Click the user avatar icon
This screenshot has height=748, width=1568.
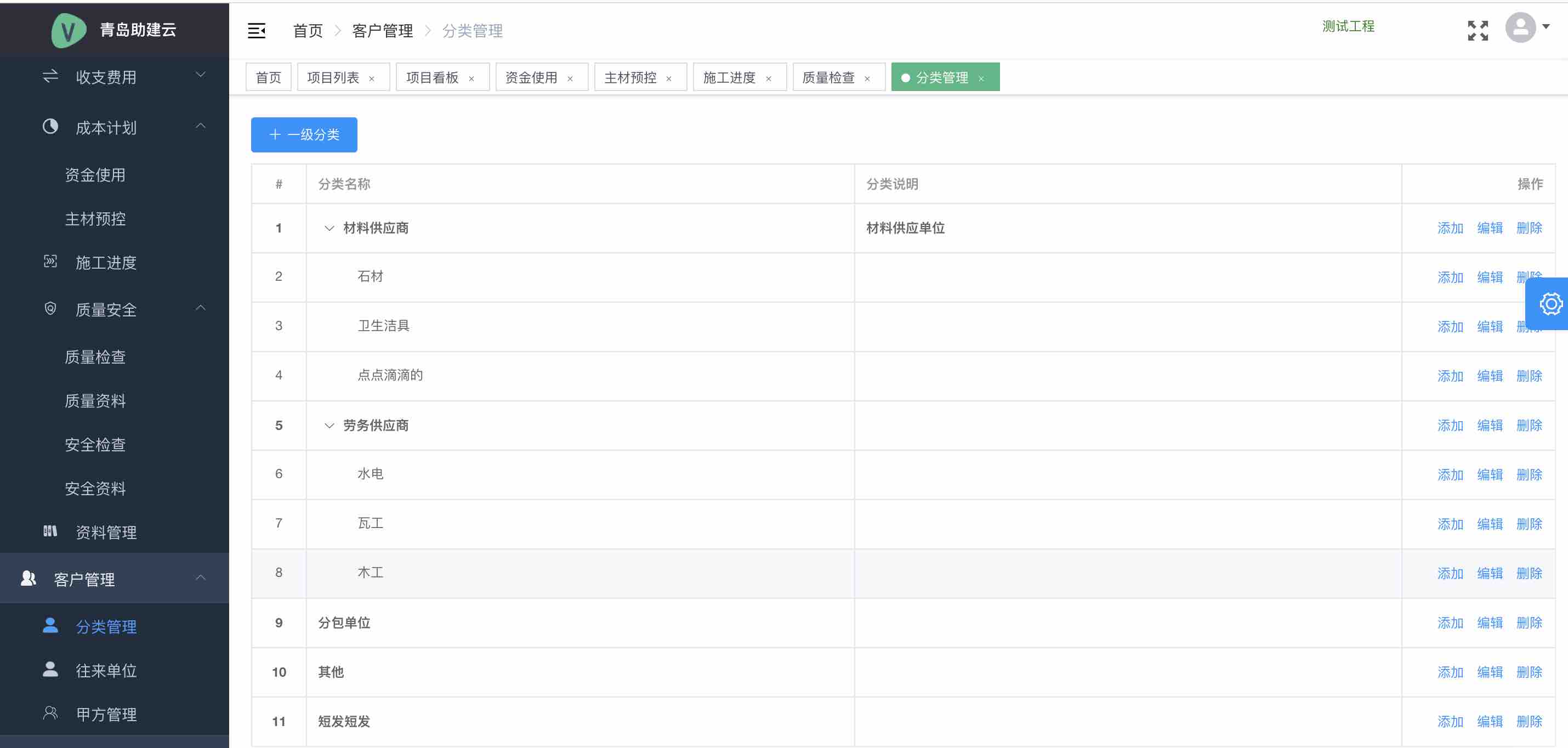coord(1520,28)
